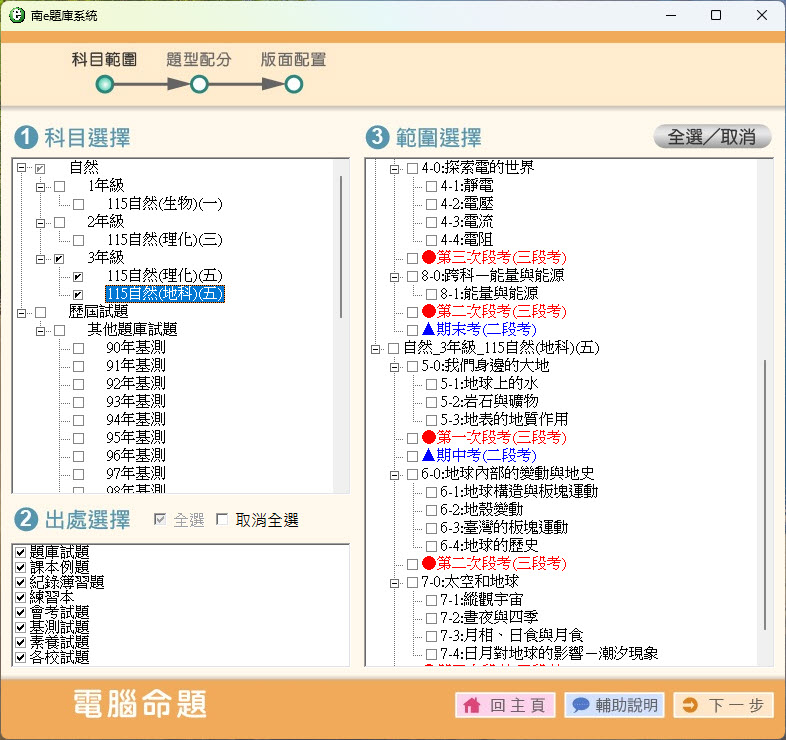Check the 93年基測 checkbox

pyautogui.click(x=78, y=402)
